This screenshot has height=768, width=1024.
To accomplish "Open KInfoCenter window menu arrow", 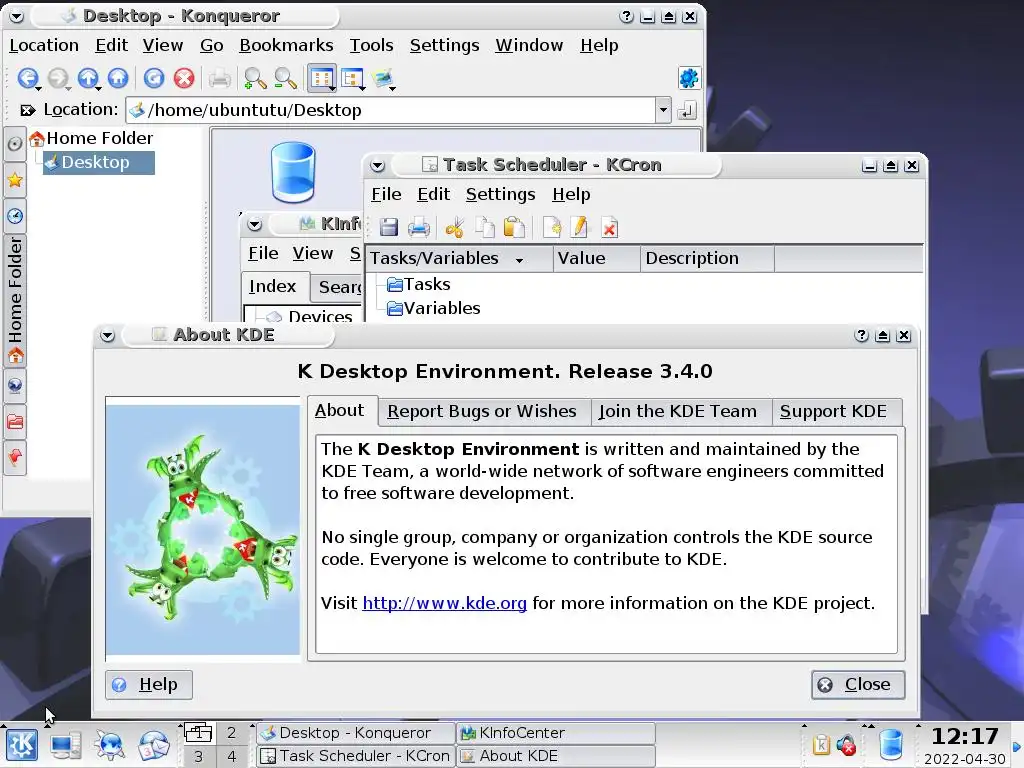I will (x=255, y=225).
